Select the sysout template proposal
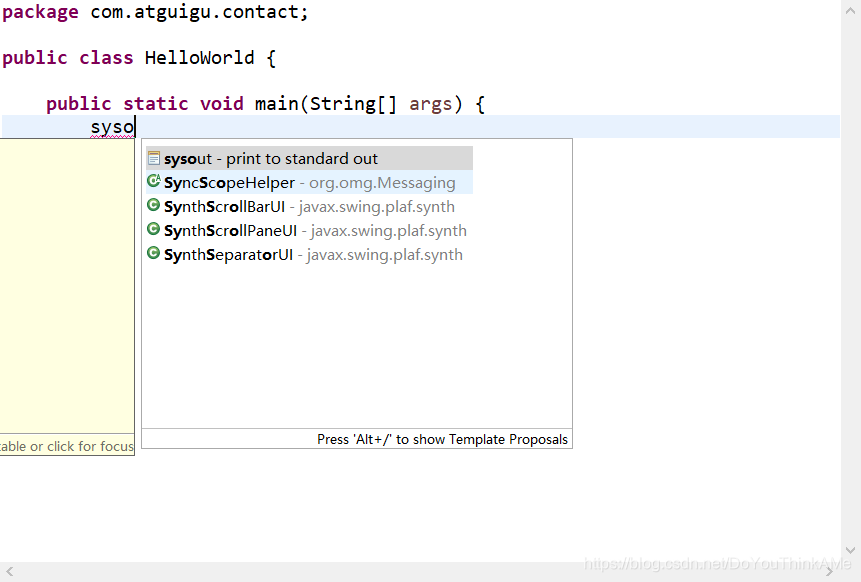861x582 pixels. (309, 158)
